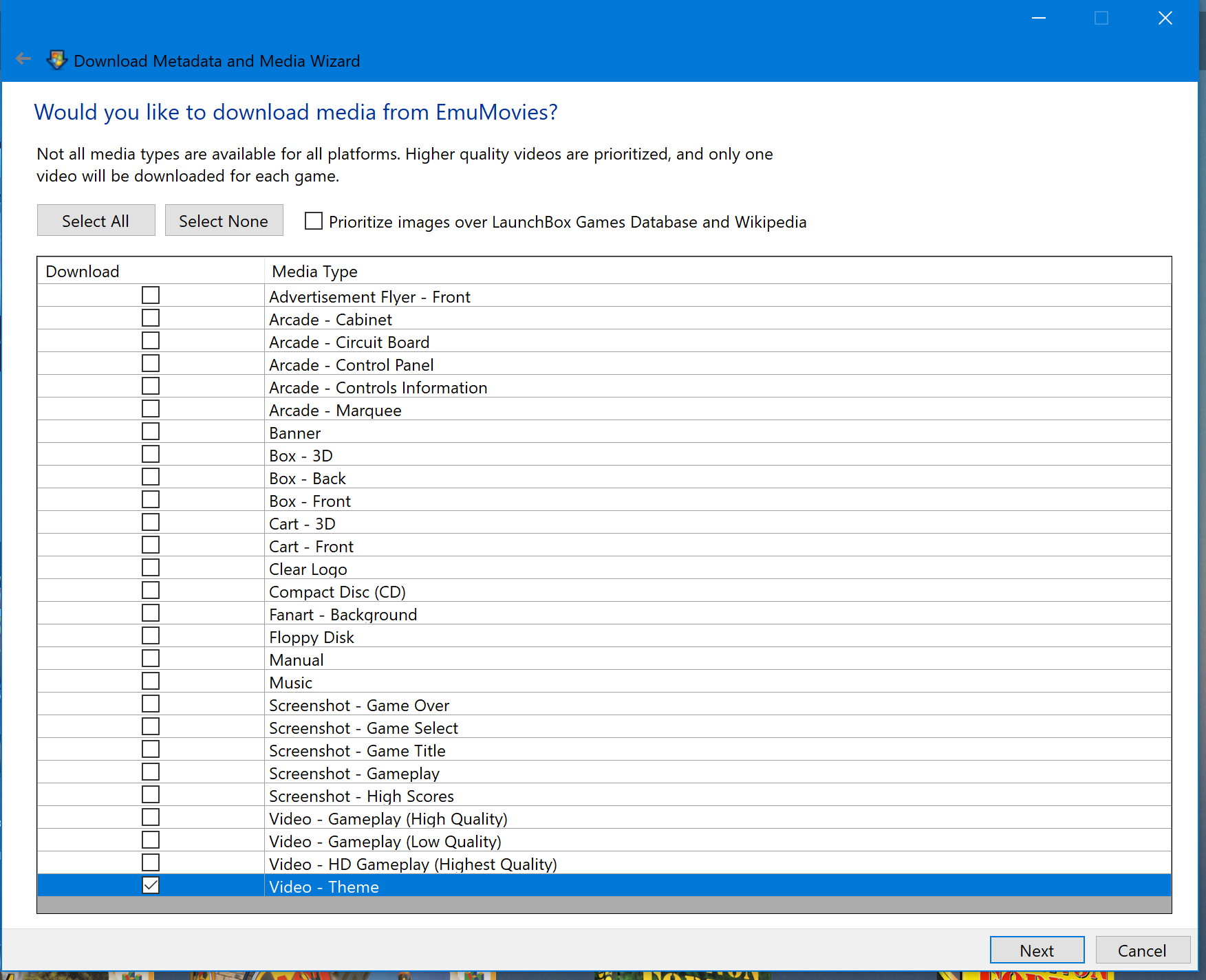Check Advertisement Flyer - Front download box
The image size is (1206, 980).
pyautogui.click(x=151, y=295)
